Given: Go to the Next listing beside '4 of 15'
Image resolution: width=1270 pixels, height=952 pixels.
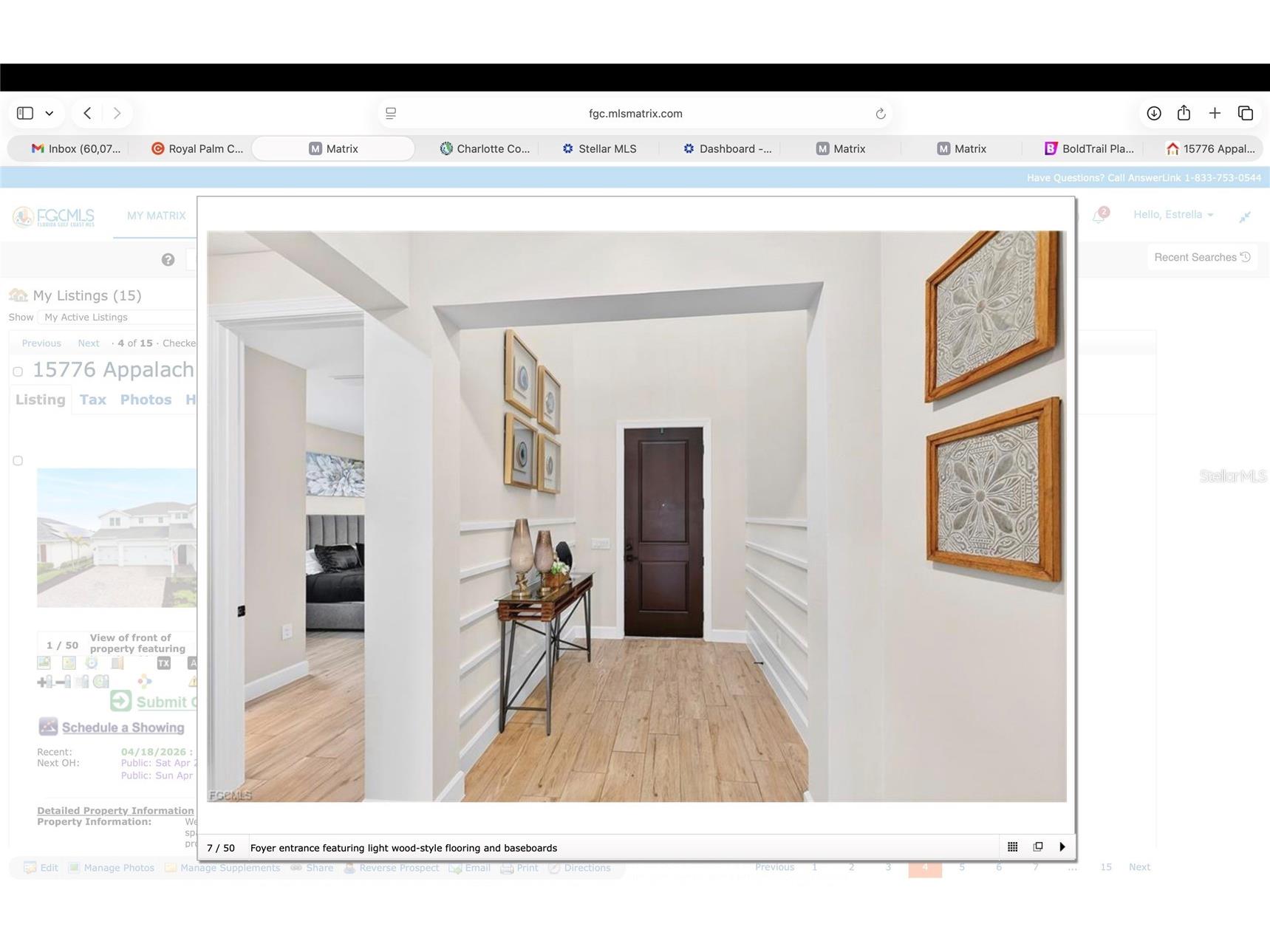Looking at the screenshot, I should click(x=89, y=343).
